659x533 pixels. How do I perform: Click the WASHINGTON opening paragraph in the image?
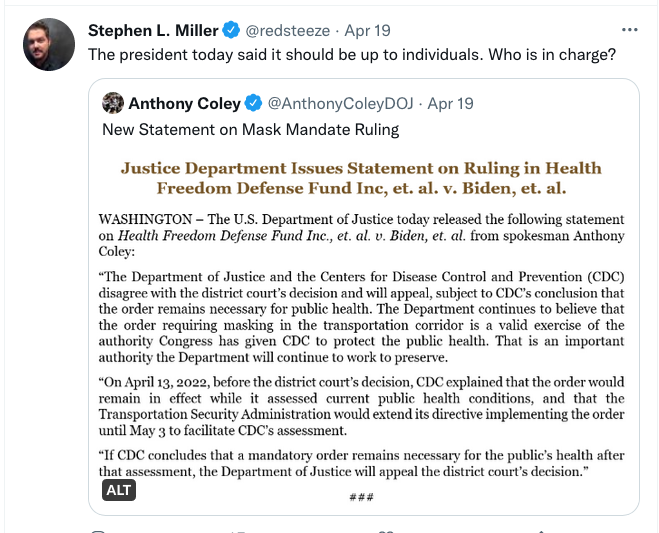pyautogui.click(x=361, y=235)
